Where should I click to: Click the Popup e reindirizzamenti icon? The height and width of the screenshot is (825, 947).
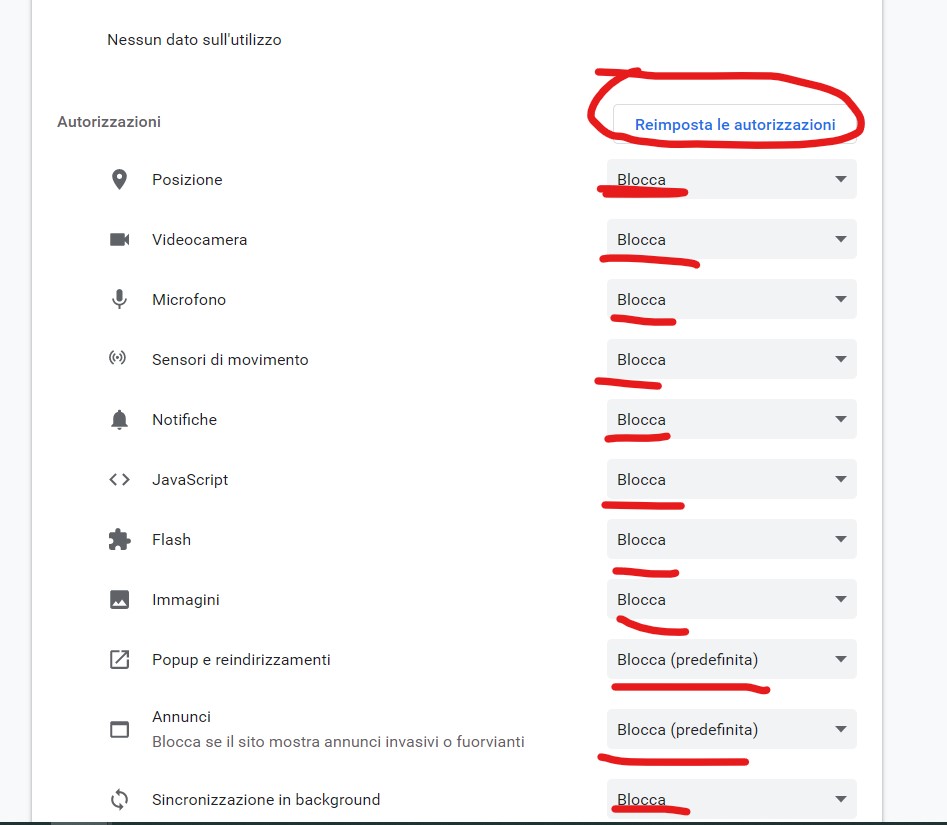[119, 659]
